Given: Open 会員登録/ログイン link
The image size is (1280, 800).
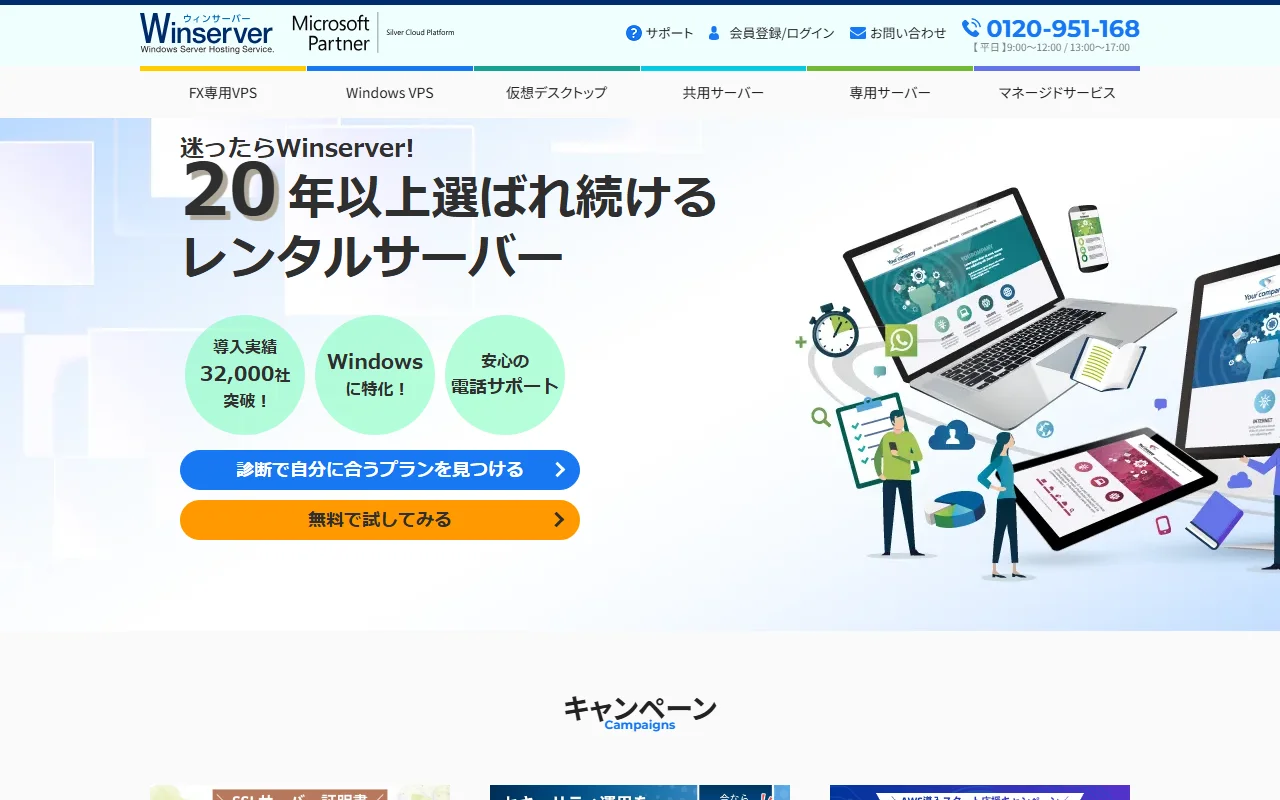Looking at the screenshot, I should click(782, 33).
